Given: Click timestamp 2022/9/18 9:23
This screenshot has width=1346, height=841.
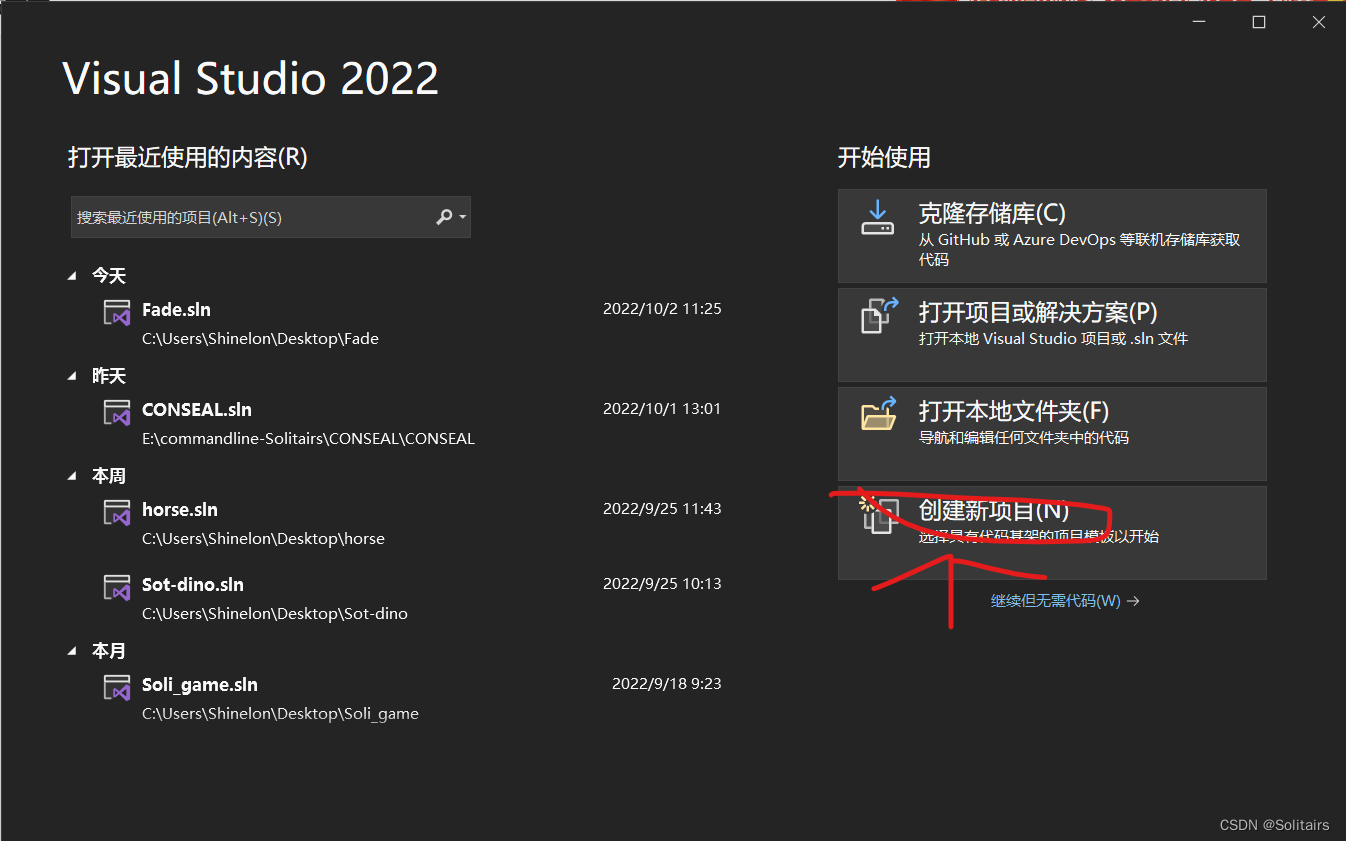Looking at the screenshot, I should pos(667,684).
